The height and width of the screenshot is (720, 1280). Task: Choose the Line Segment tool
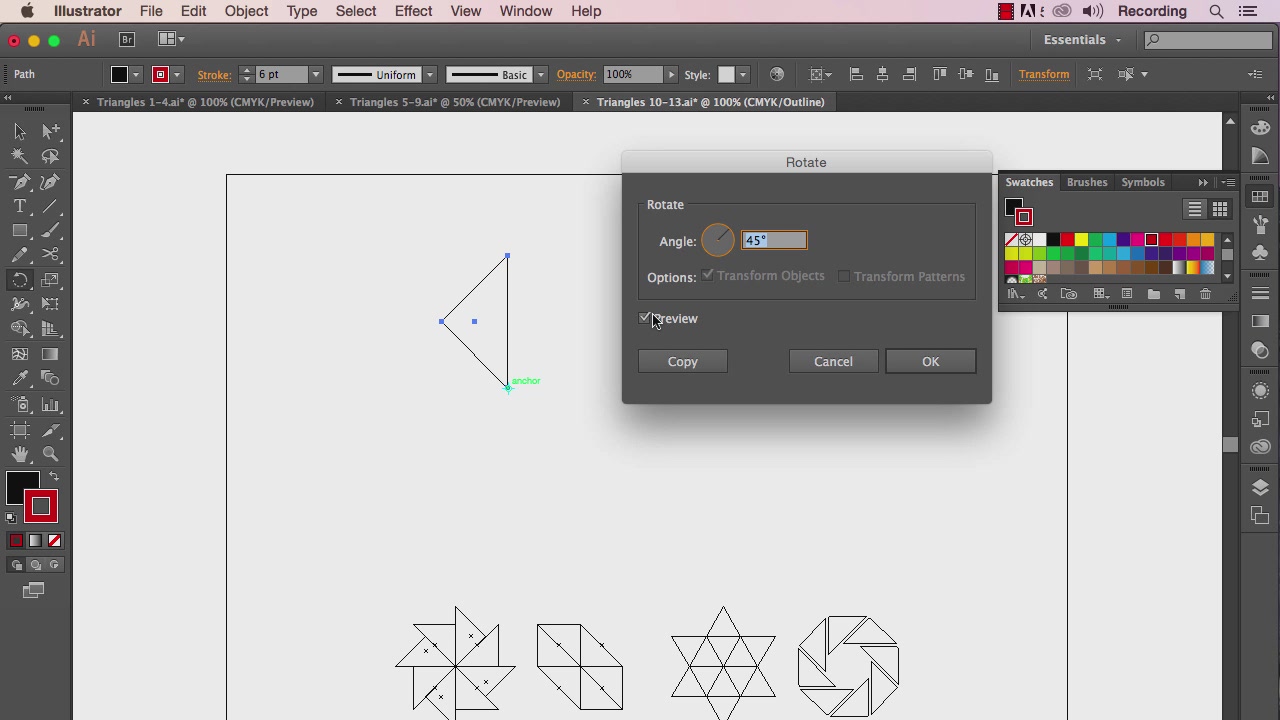coord(50,206)
